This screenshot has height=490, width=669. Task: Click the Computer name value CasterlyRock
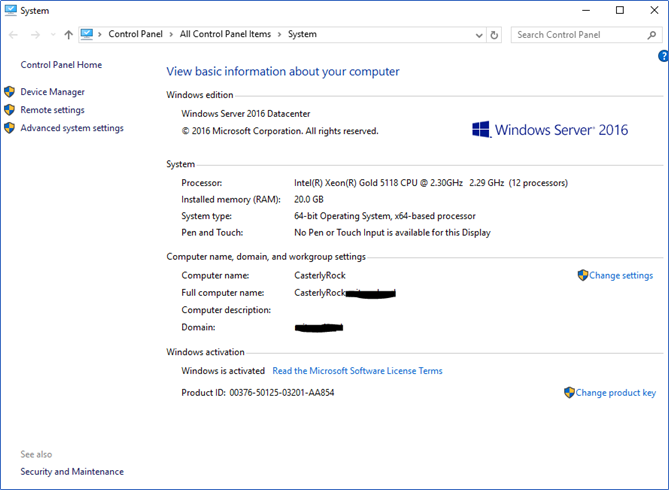point(320,276)
